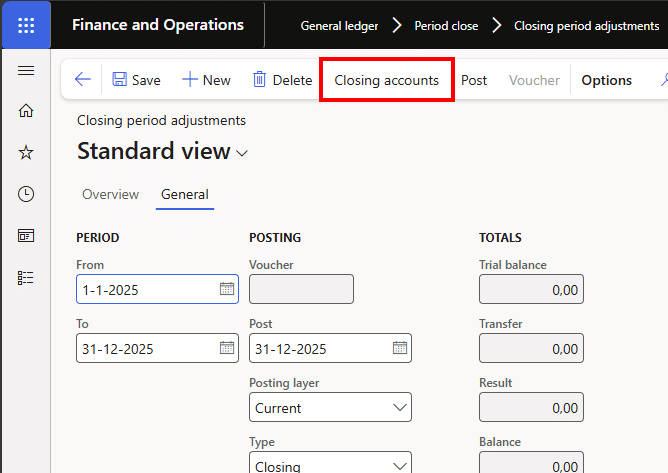Click the Transfer total field
Viewport: 668px width, 473px height.
[531, 348]
